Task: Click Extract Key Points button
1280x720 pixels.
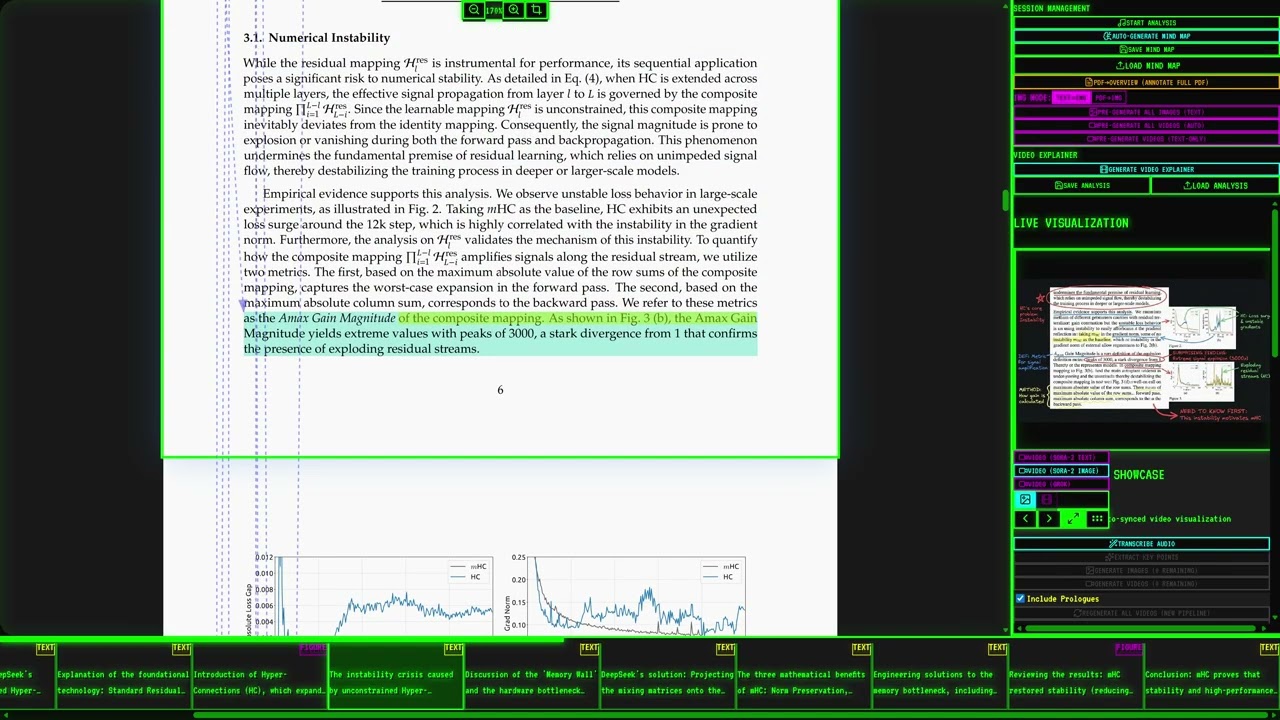Action: click(1142, 557)
